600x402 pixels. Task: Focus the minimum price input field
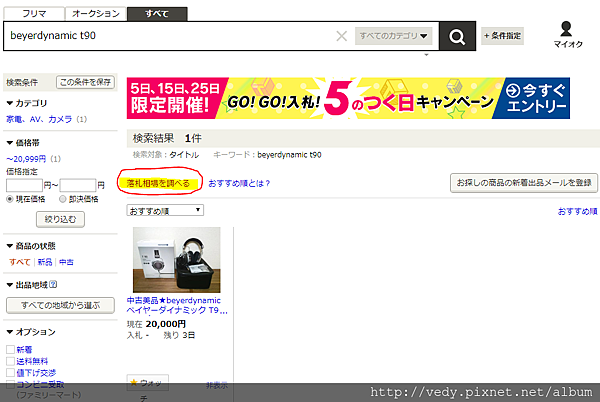[x=24, y=185]
